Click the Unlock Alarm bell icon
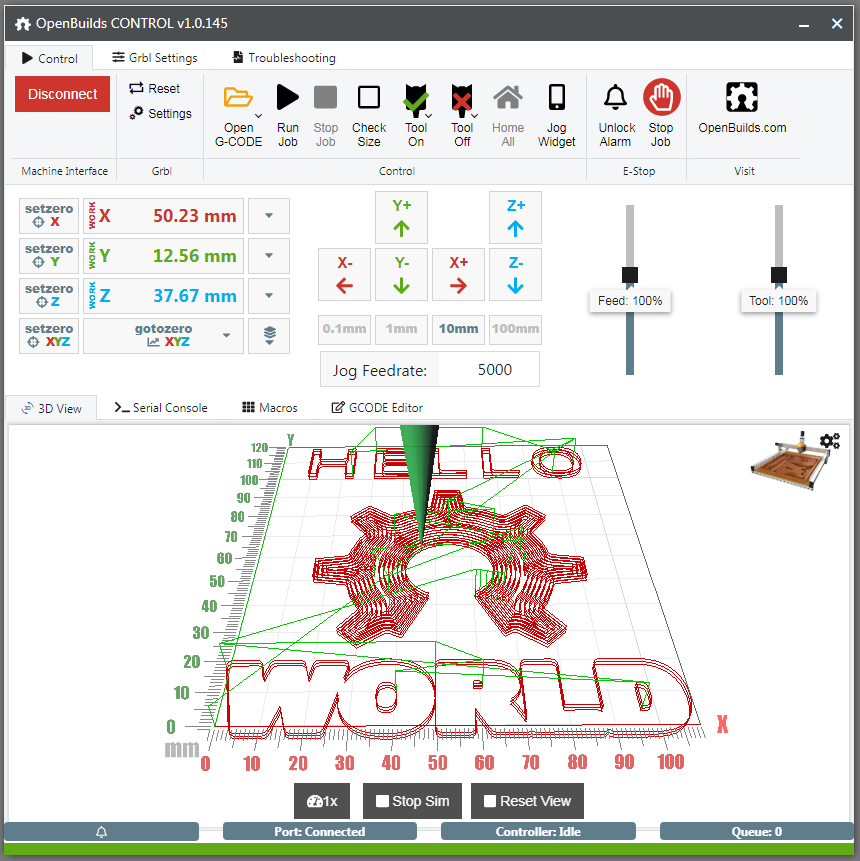The width and height of the screenshot is (860, 861). click(616, 98)
